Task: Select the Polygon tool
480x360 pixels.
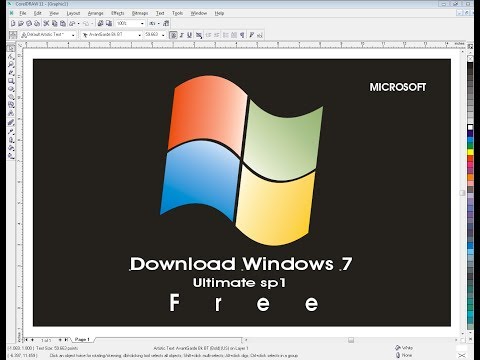Action: point(11,96)
